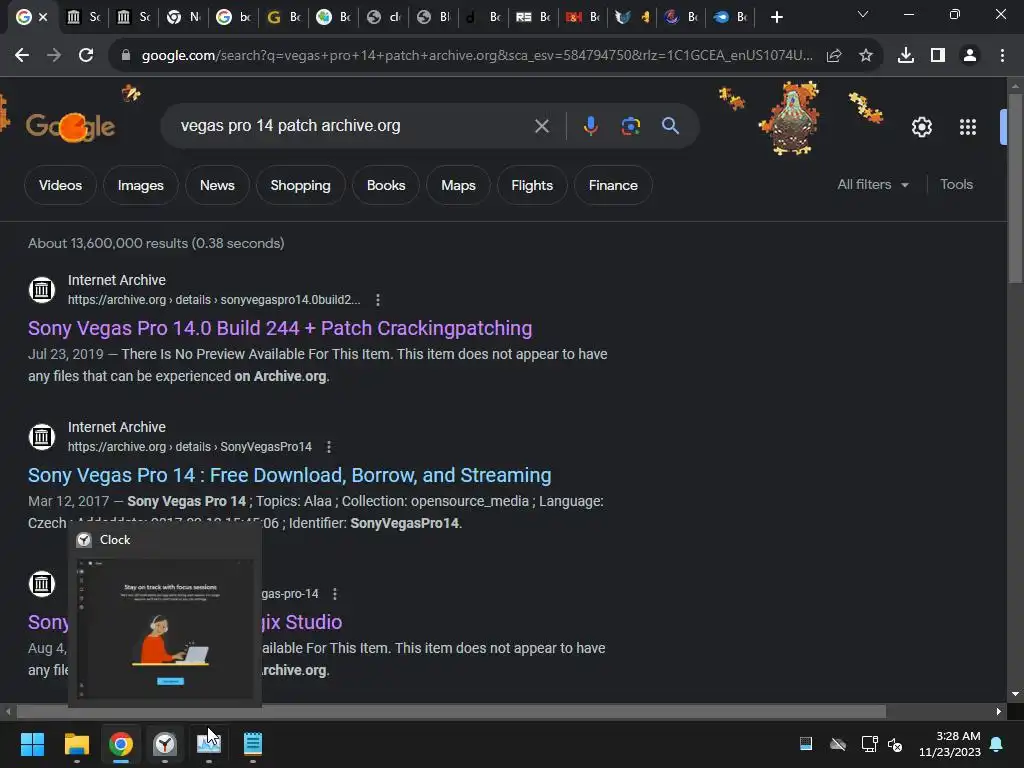Open the taskbar clock and date

(x=950, y=744)
